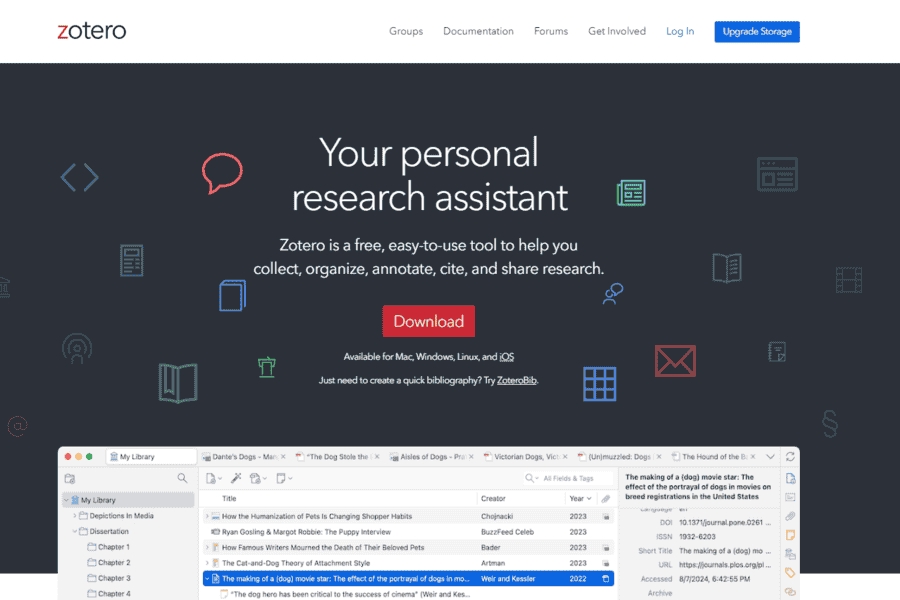The height and width of the screenshot is (600, 900).
Task: Click the Accessed date 8/7/2024 value
Action: (x=715, y=579)
